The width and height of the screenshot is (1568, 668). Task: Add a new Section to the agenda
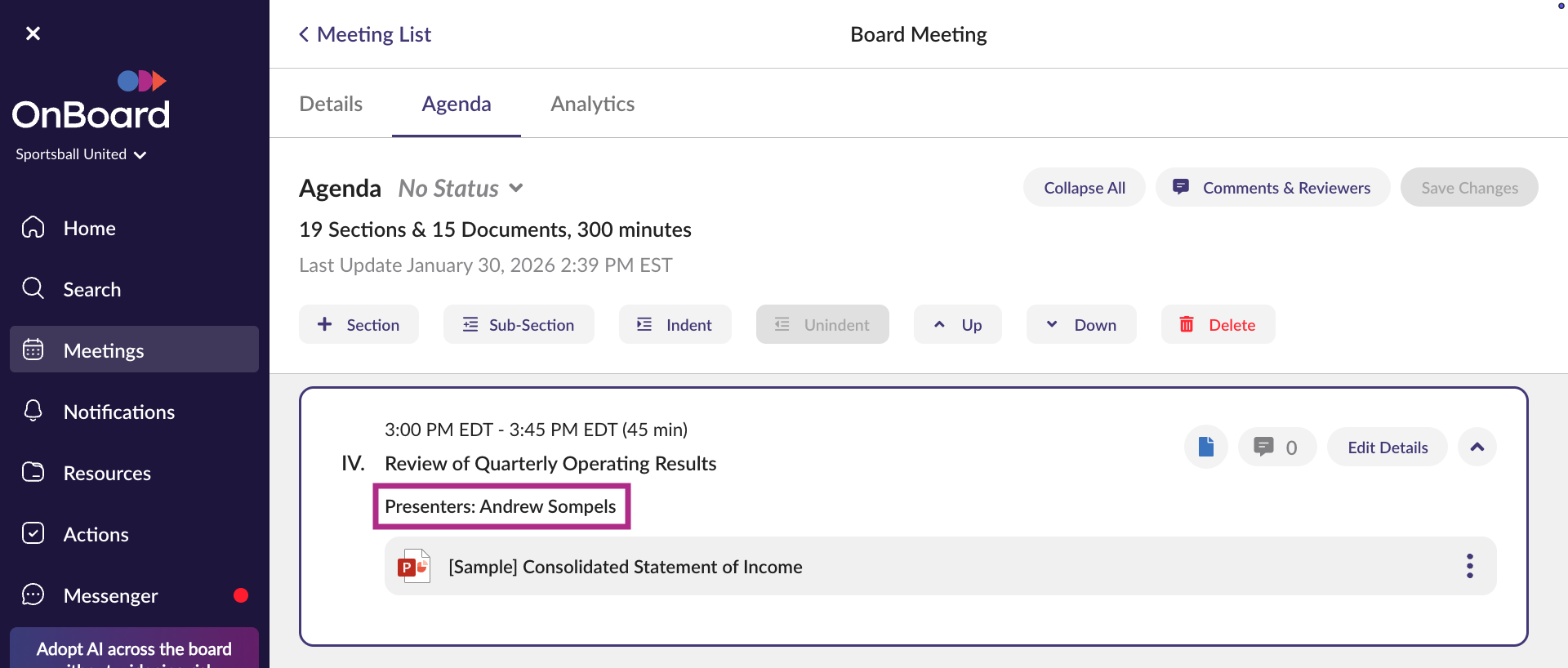coord(359,324)
